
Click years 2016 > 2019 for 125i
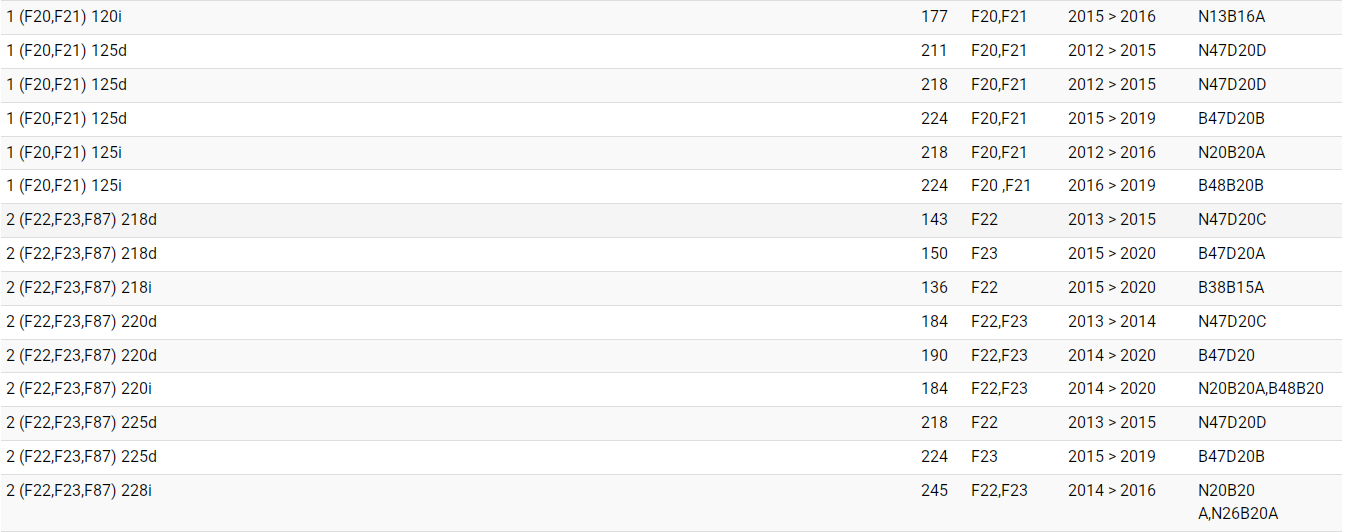pos(1111,186)
